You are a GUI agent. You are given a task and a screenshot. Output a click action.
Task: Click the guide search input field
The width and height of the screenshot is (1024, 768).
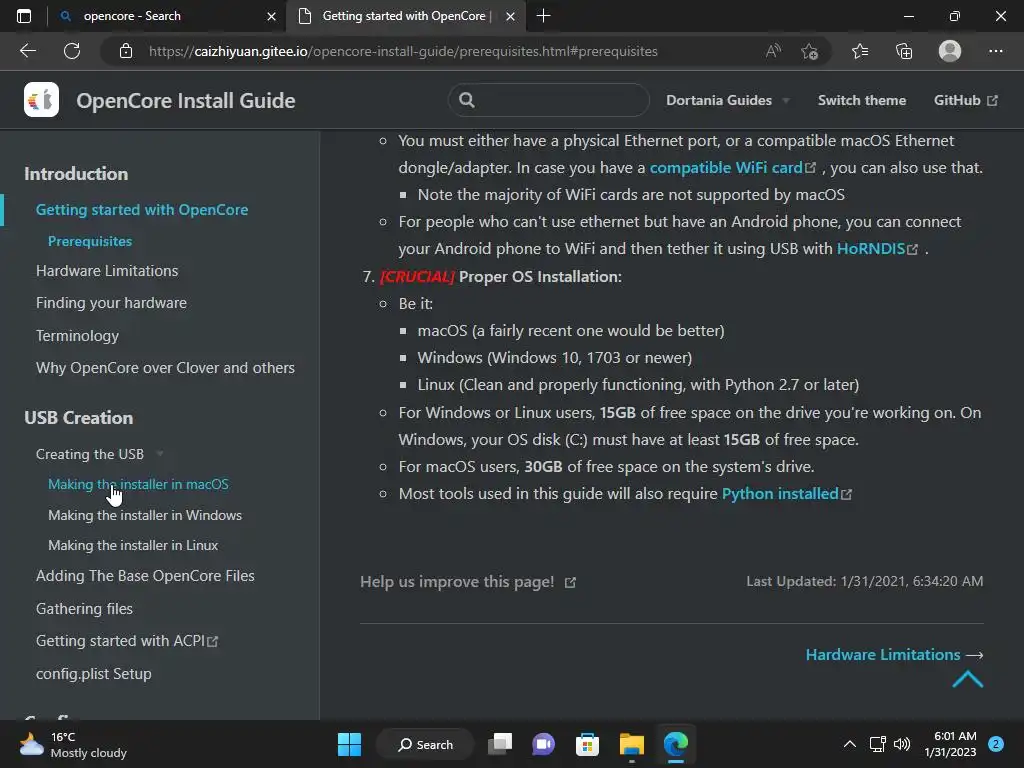click(x=549, y=100)
